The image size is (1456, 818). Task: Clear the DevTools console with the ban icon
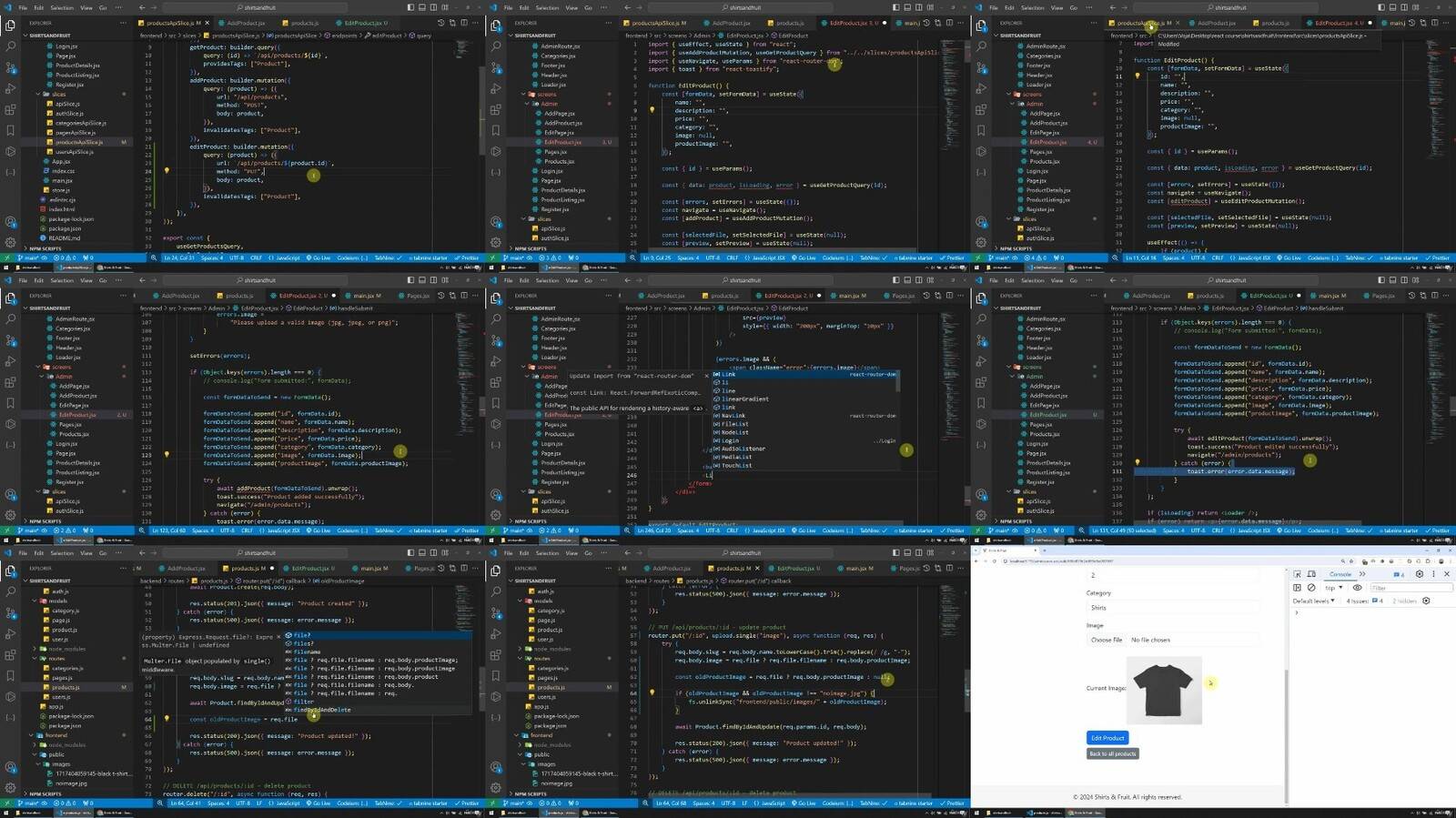pyautogui.click(x=1311, y=588)
